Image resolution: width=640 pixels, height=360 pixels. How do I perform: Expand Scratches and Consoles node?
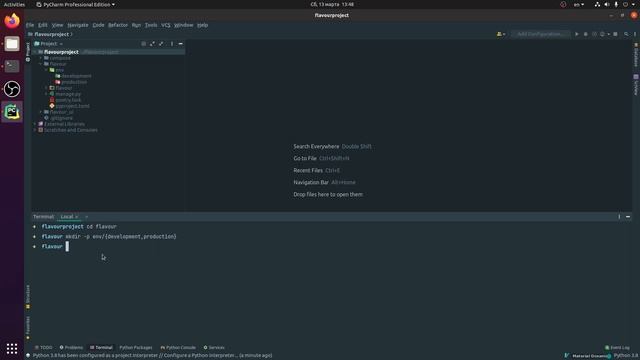(35, 130)
